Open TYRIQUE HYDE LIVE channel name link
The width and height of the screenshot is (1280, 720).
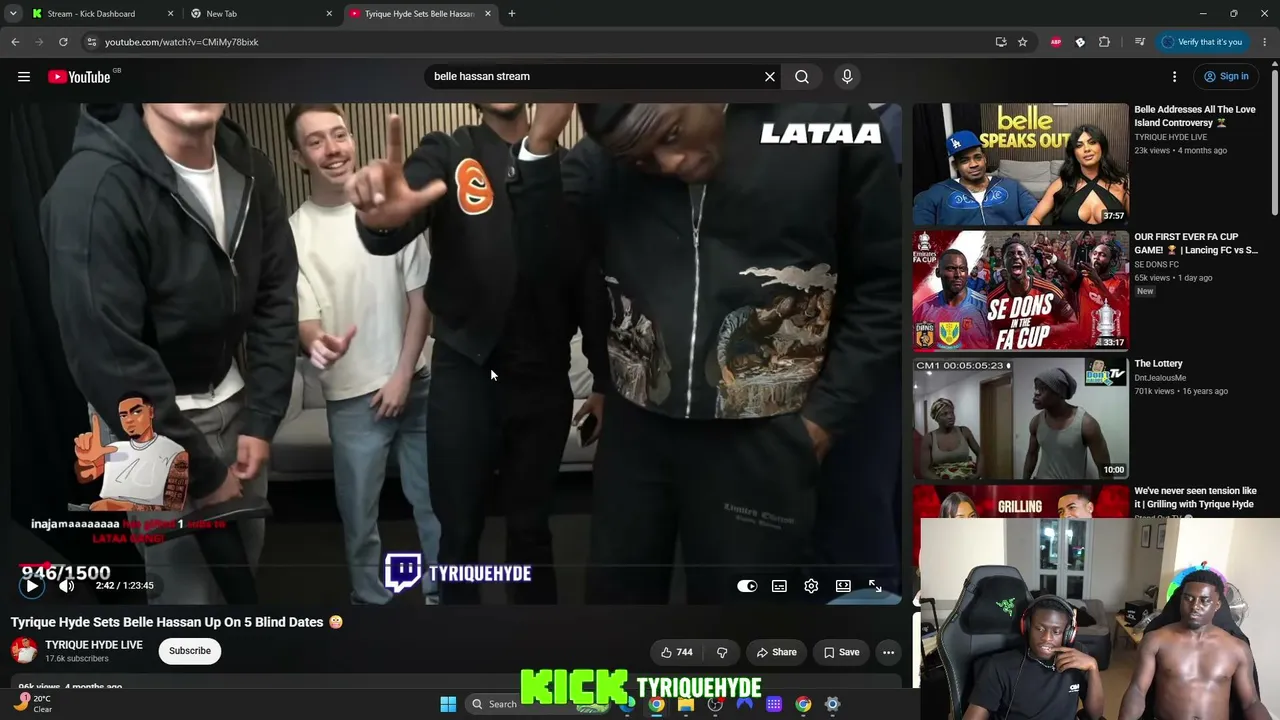tap(94, 645)
